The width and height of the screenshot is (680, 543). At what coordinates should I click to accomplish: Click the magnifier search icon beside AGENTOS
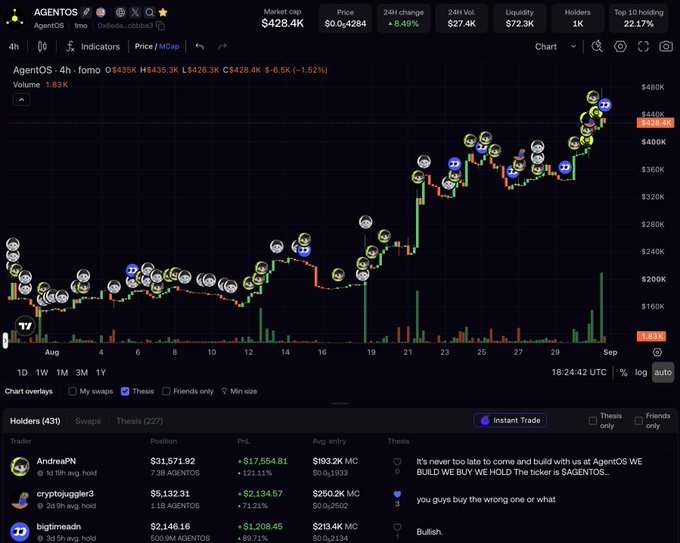[149, 12]
